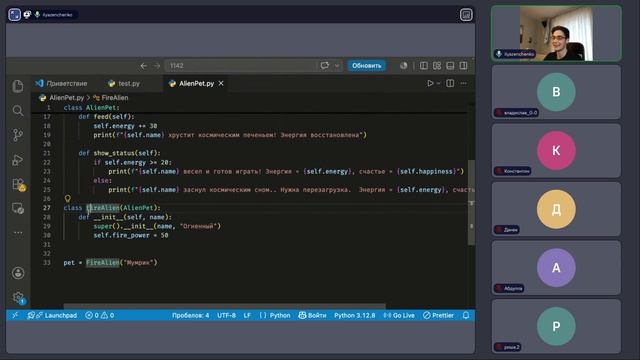The width and height of the screenshot is (640, 360).
Task: Click the horizontal editor scrollbar
Action: tap(224, 306)
